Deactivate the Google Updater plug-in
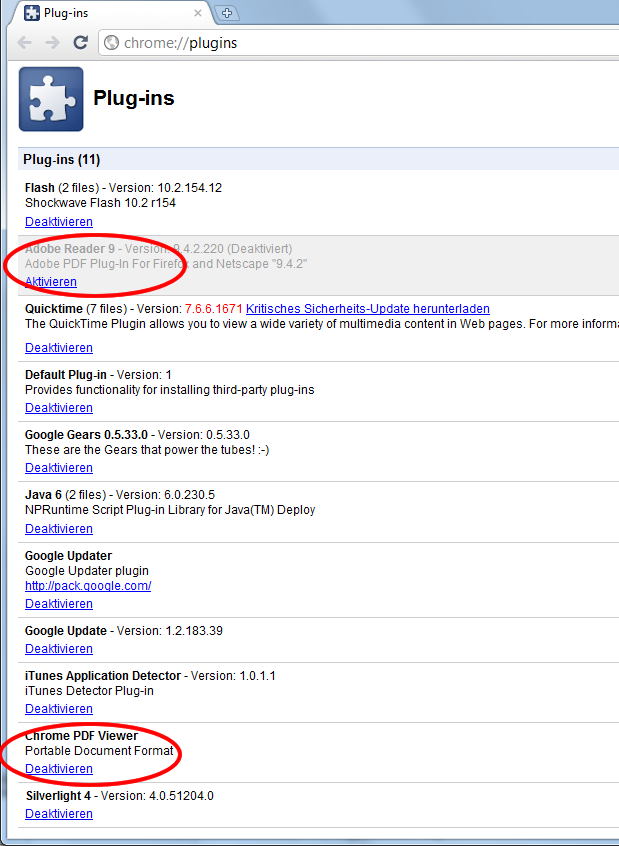619x846 pixels. pos(59,603)
